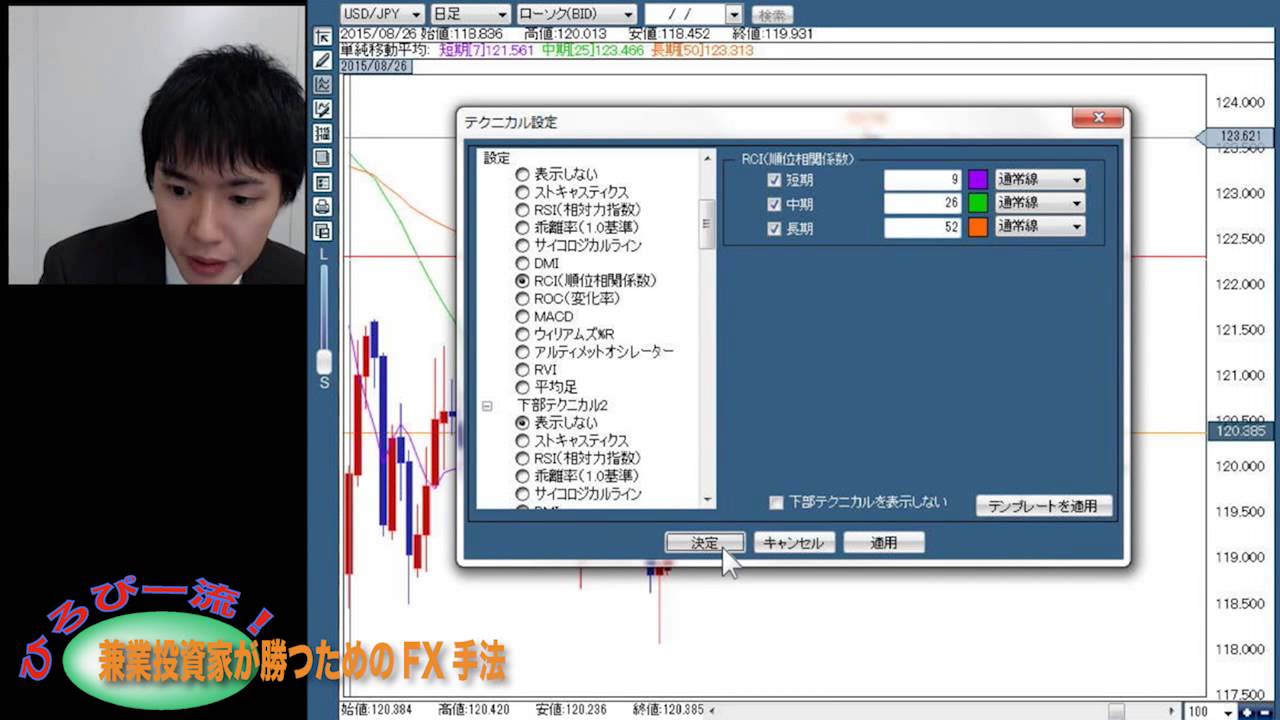Image resolution: width=1280 pixels, height=720 pixels.
Task: Click the window panel icon in left toolbar
Action: coord(322,158)
